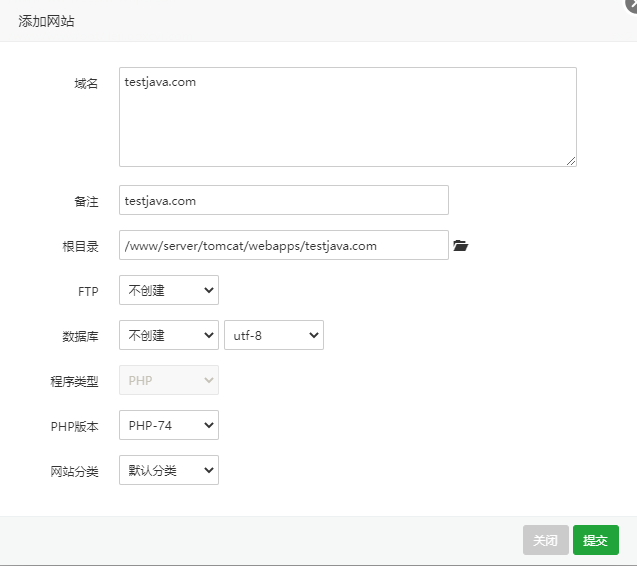The image size is (637, 566).
Task: Open folder browser icon beside root directory
Action: [x=460, y=245]
